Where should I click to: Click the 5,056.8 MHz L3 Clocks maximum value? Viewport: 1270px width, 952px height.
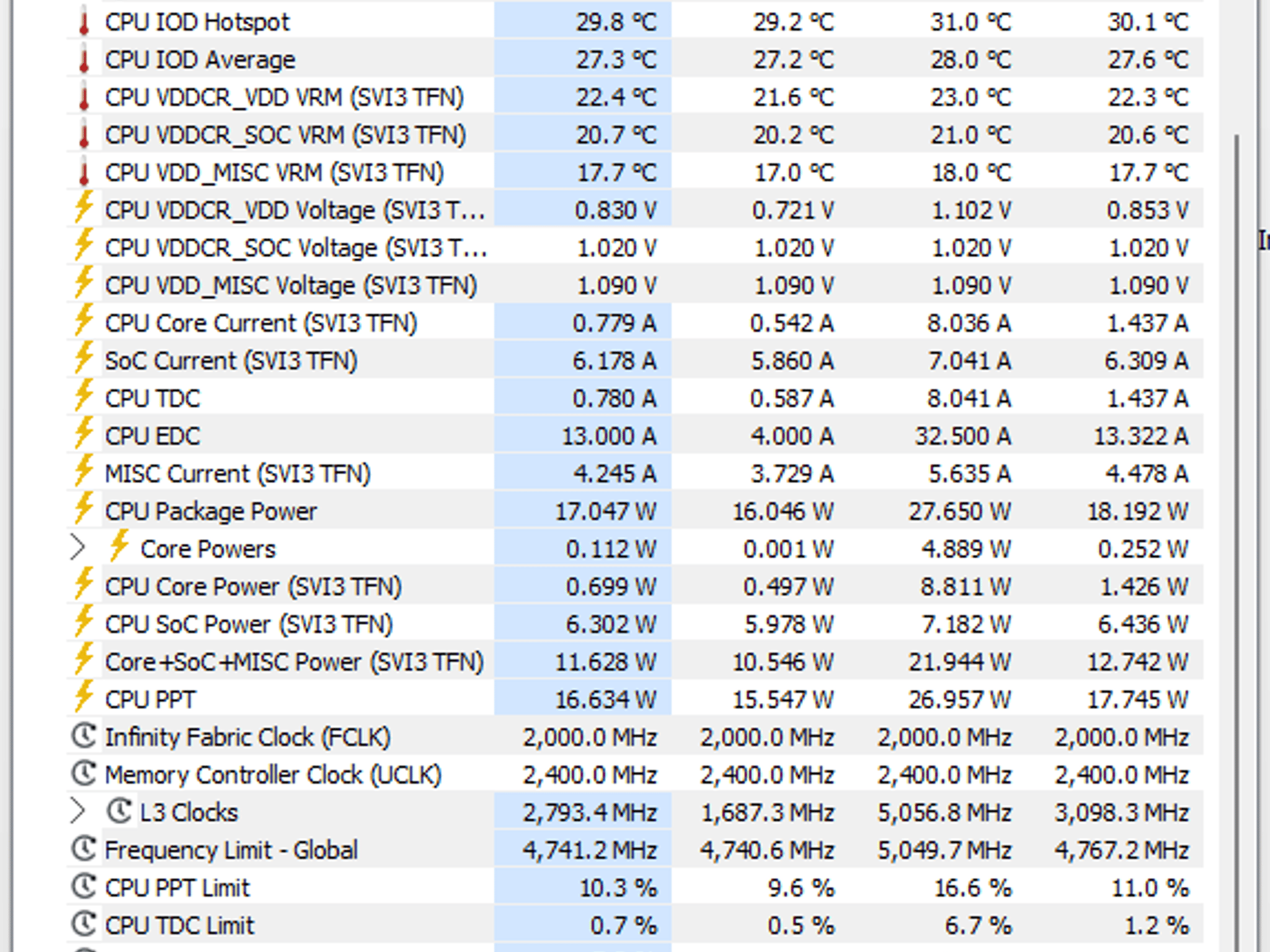(x=944, y=813)
